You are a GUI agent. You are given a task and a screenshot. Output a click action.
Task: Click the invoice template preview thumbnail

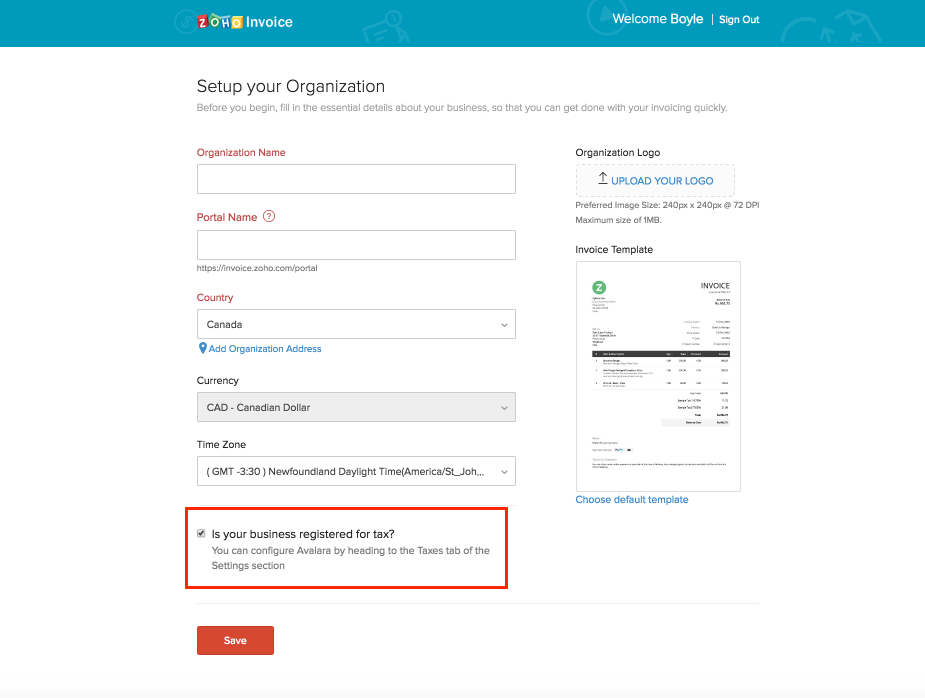tap(658, 376)
